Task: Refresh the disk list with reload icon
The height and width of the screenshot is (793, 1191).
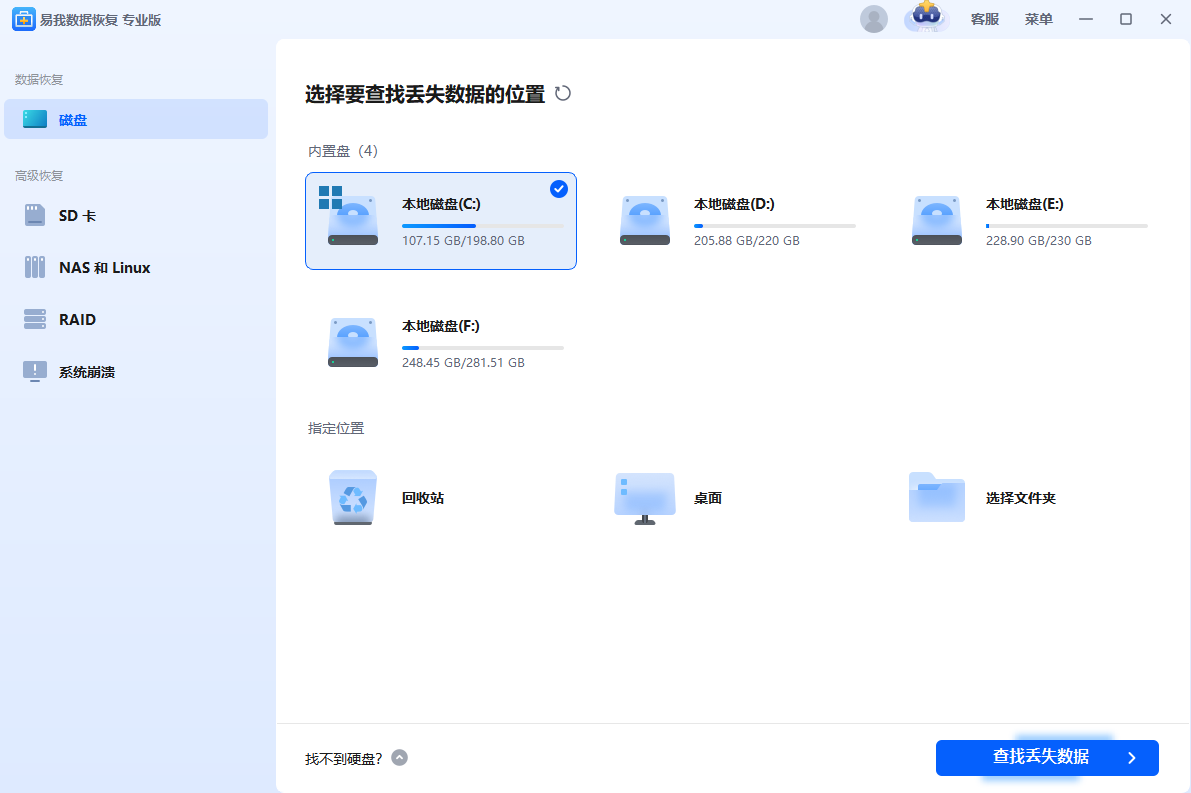Action: (x=563, y=93)
